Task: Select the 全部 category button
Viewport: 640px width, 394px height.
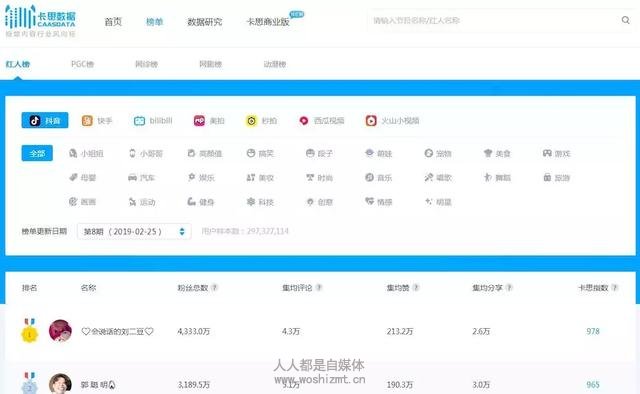Action: click(37, 153)
